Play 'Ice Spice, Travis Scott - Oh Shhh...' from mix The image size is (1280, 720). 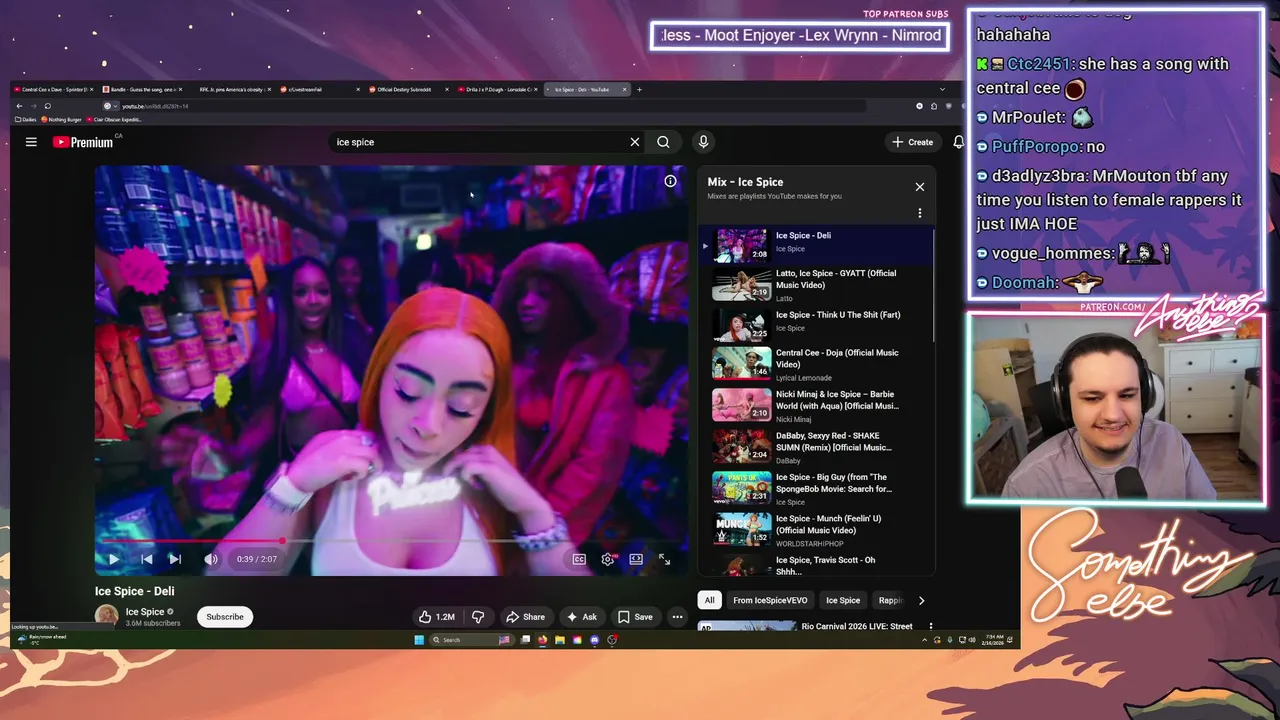pos(815,565)
